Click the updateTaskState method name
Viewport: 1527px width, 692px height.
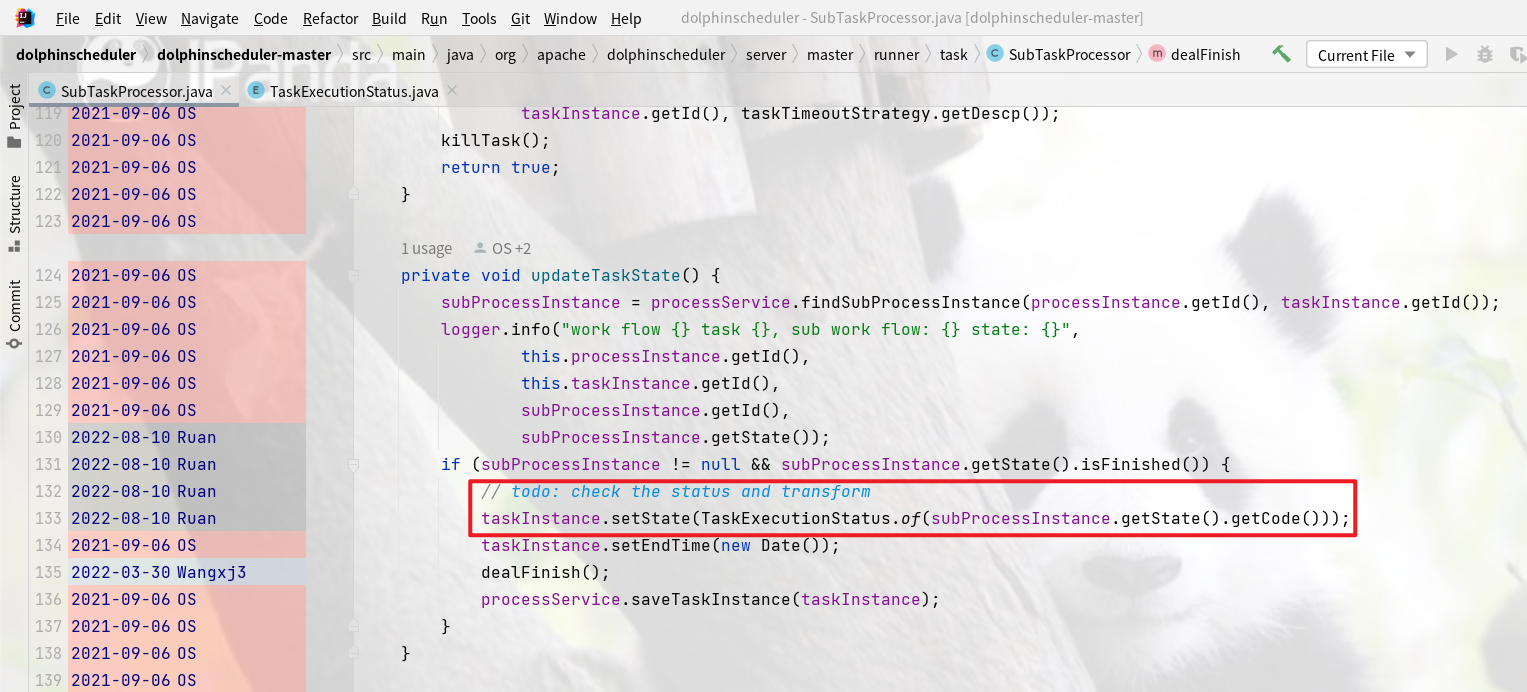tap(606, 275)
